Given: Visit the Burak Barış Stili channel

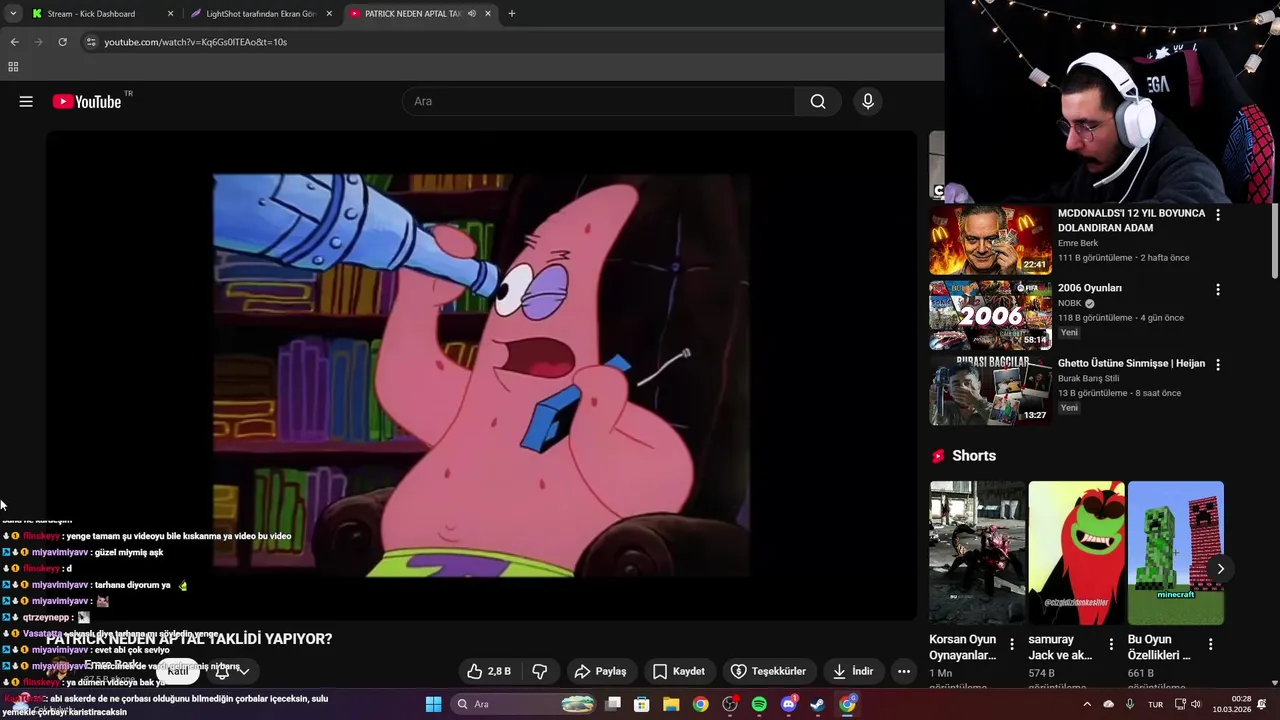Looking at the screenshot, I should point(1089,378).
